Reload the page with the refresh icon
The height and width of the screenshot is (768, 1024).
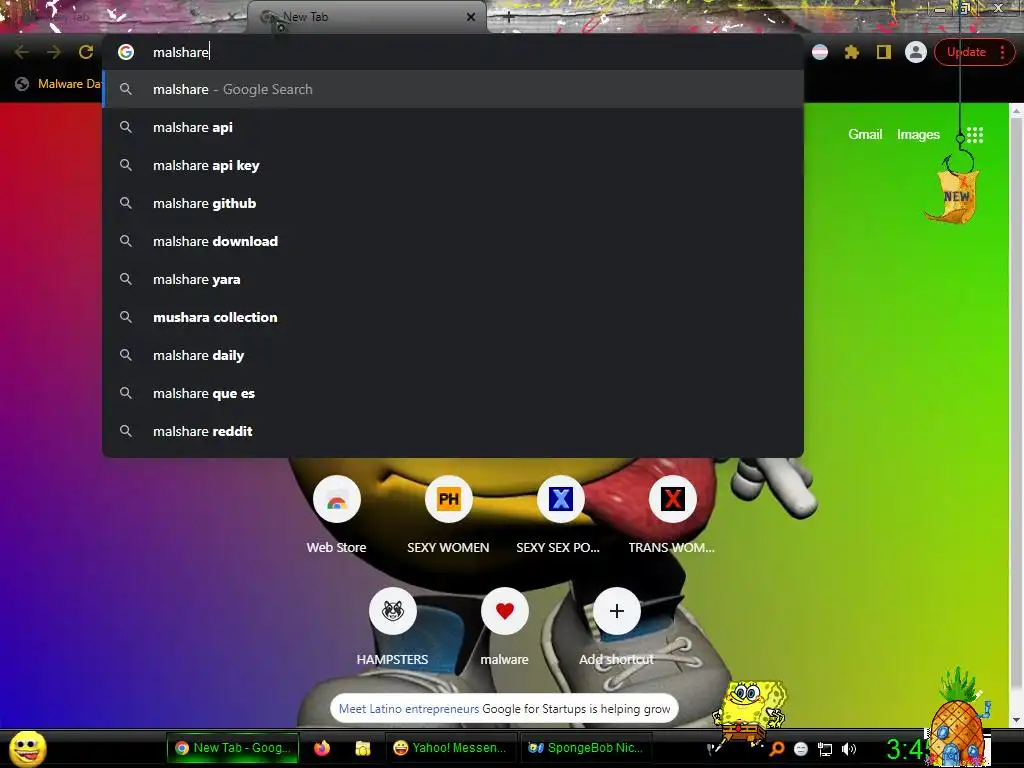point(86,52)
